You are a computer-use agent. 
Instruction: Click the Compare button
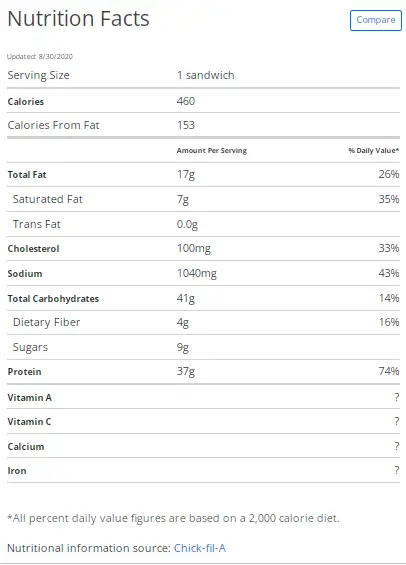(375, 20)
